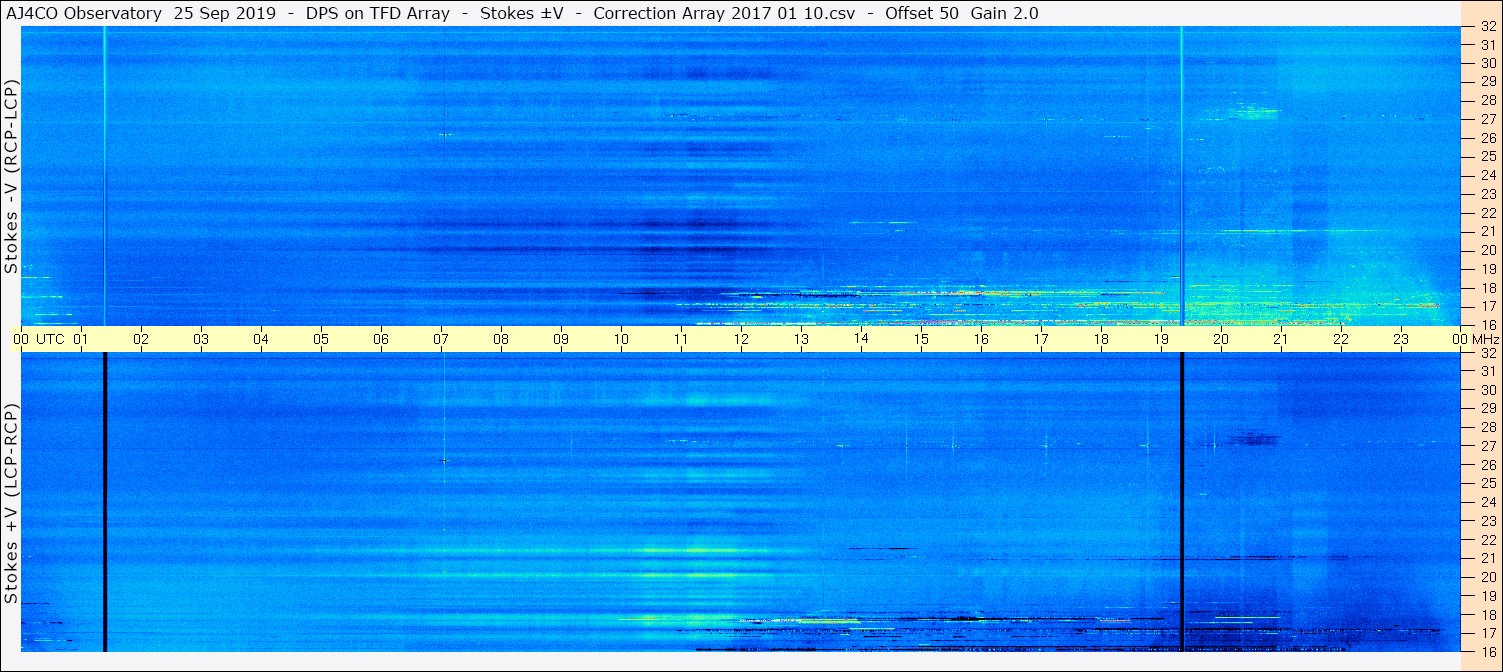
Task: Click 16 MHz on lower panel frequency scale
Action: (x=1487, y=651)
